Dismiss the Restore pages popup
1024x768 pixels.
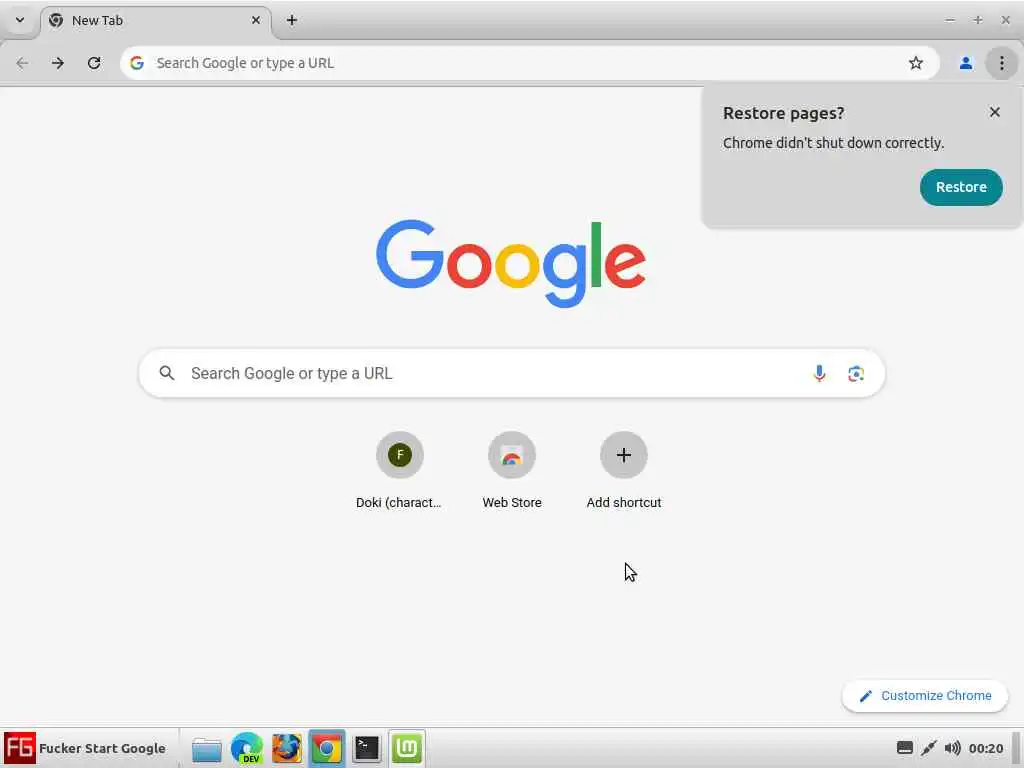point(995,112)
